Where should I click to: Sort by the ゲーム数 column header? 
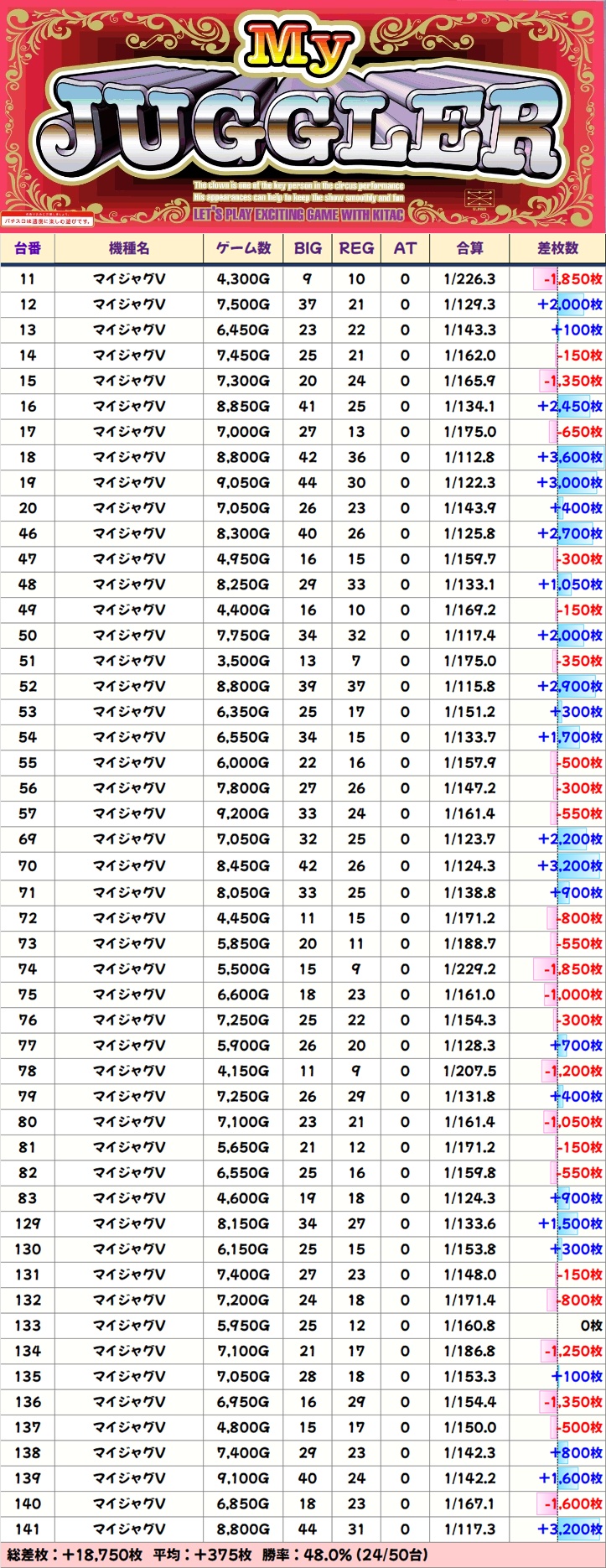(x=243, y=248)
